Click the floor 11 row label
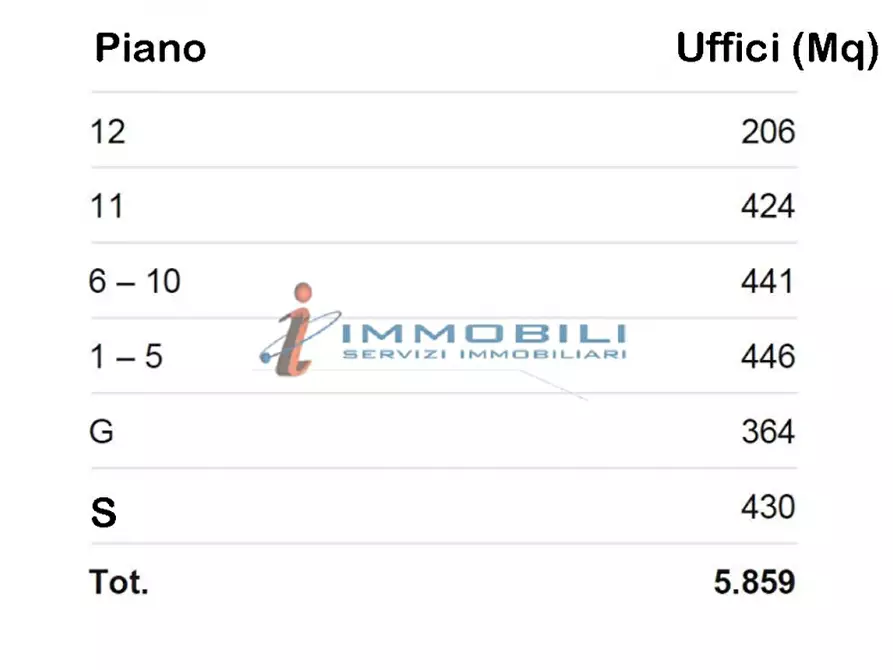This screenshot has width=893, height=670. 107,206
